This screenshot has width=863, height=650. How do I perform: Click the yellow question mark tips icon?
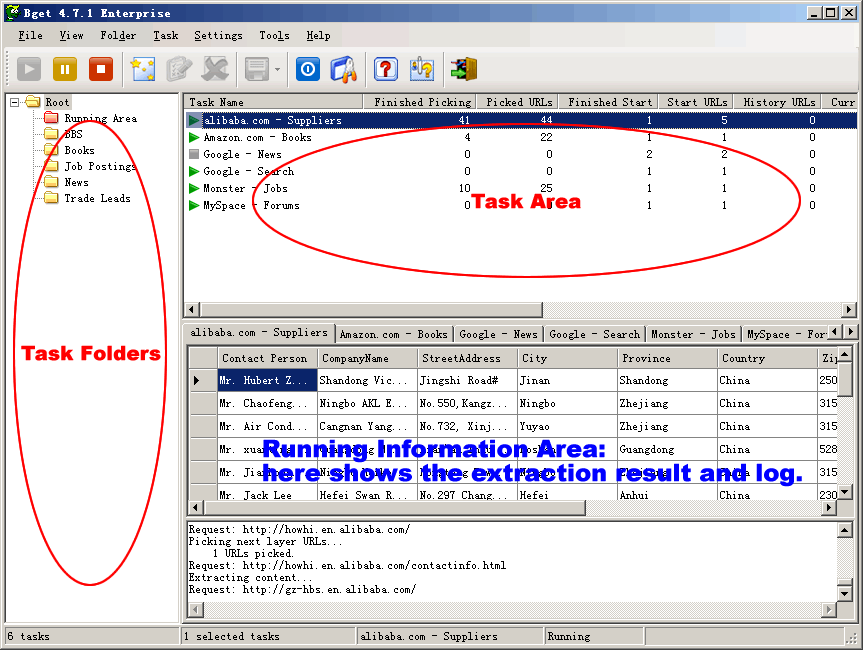(422, 69)
